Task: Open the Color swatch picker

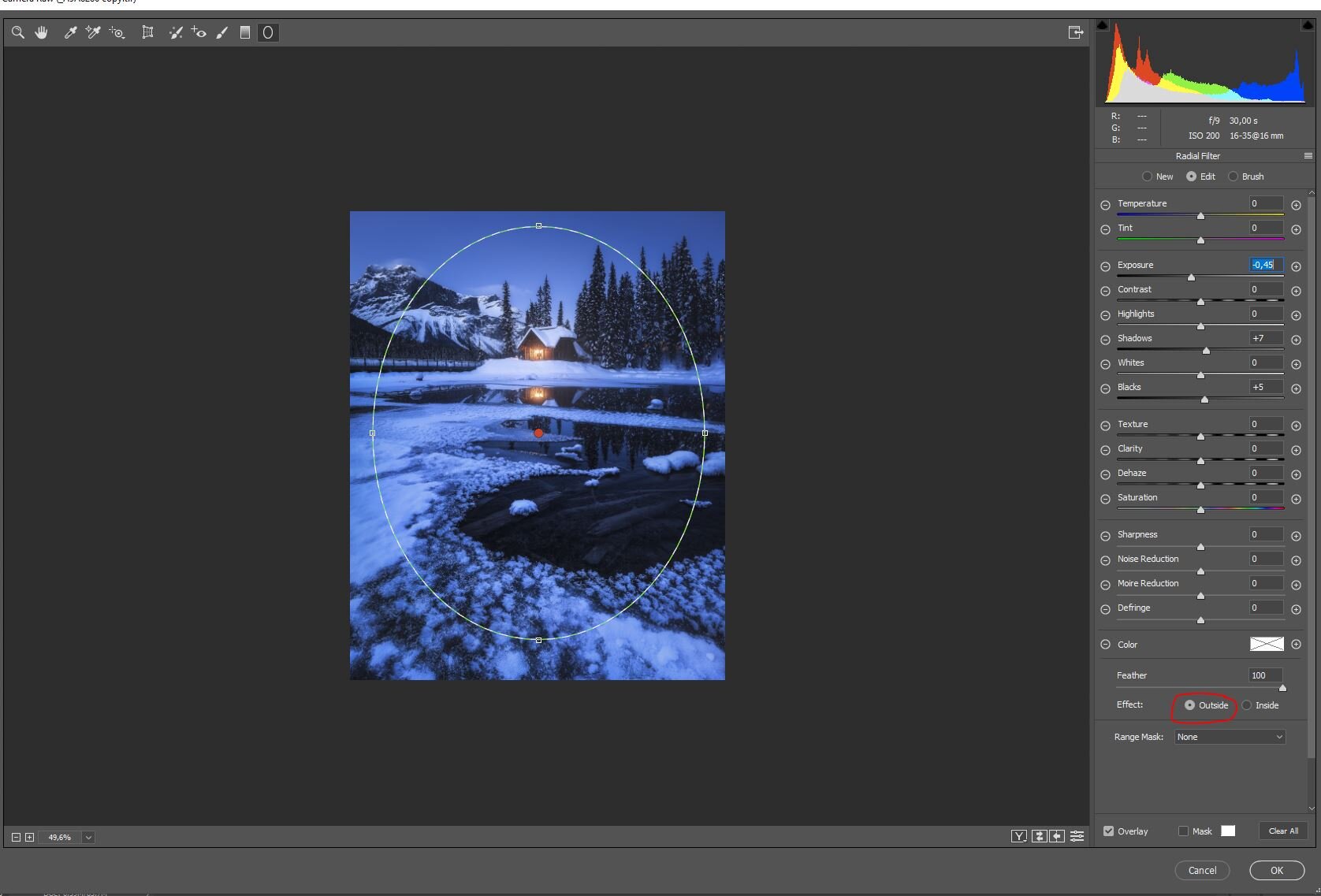Action: (1267, 644)
